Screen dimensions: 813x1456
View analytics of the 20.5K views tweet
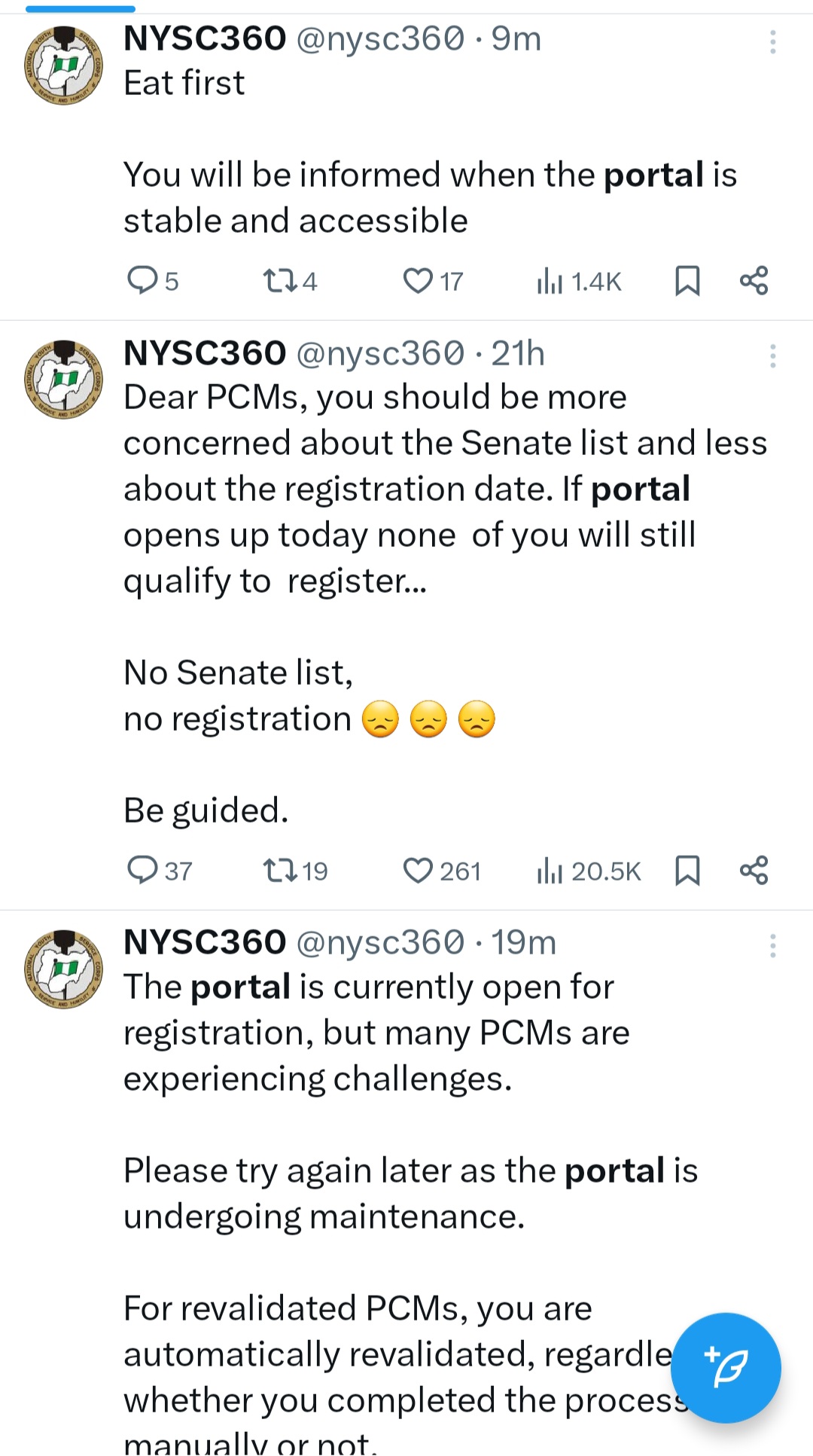550,870
